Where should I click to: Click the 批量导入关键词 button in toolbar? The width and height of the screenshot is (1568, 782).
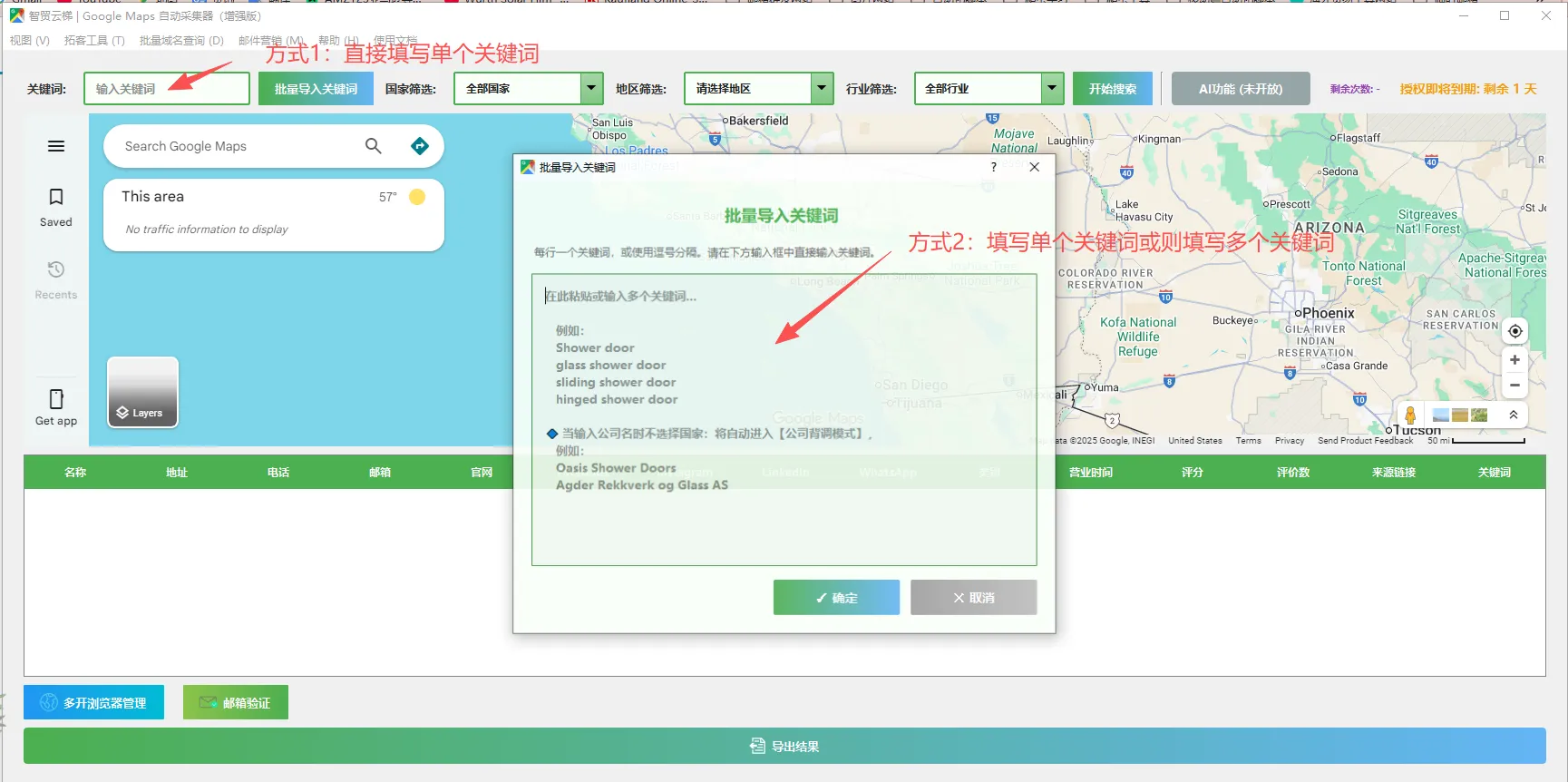tap(316, 89)
